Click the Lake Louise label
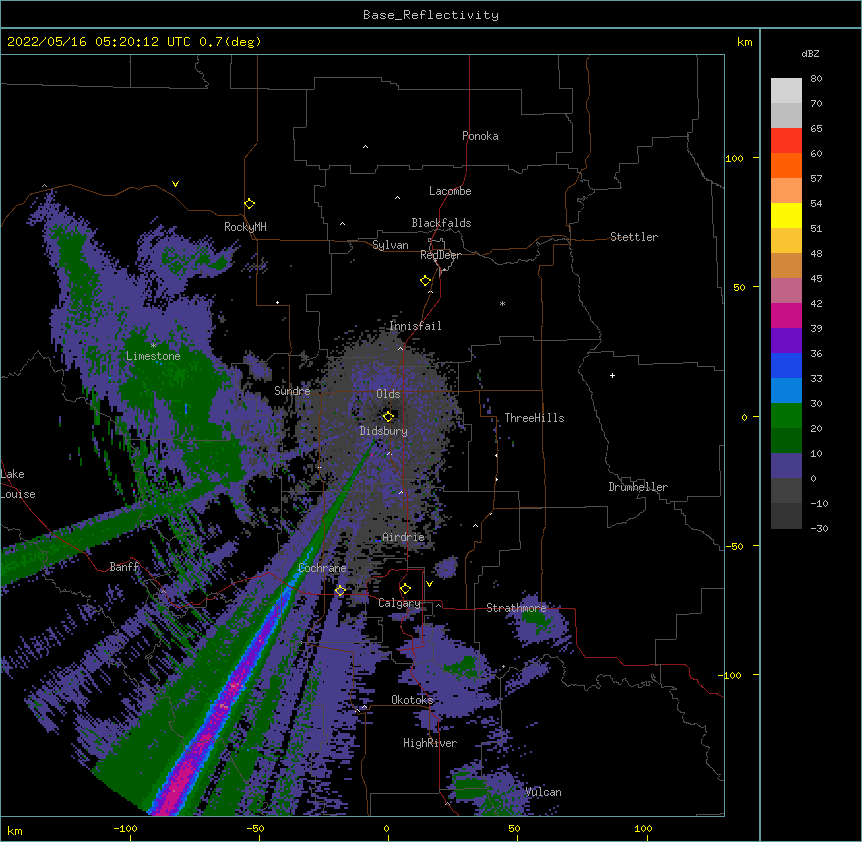 tap(18, 484)
